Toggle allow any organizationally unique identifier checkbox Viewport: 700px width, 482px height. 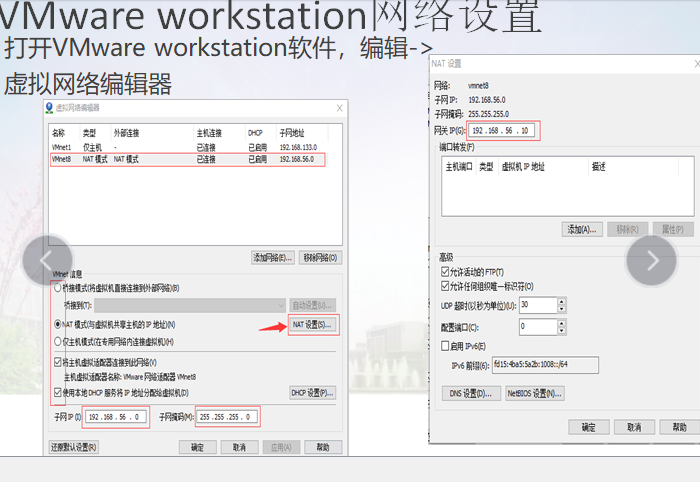[445, 286]
